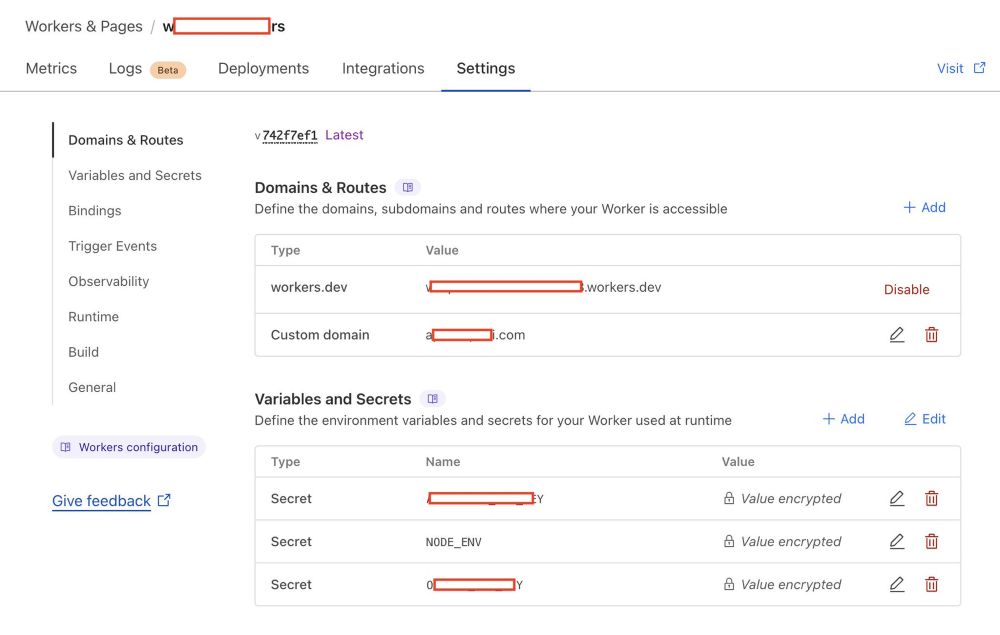Edit the Custom domain entry pencil icon
This screenshot has width=1000, height=635.
897,335
